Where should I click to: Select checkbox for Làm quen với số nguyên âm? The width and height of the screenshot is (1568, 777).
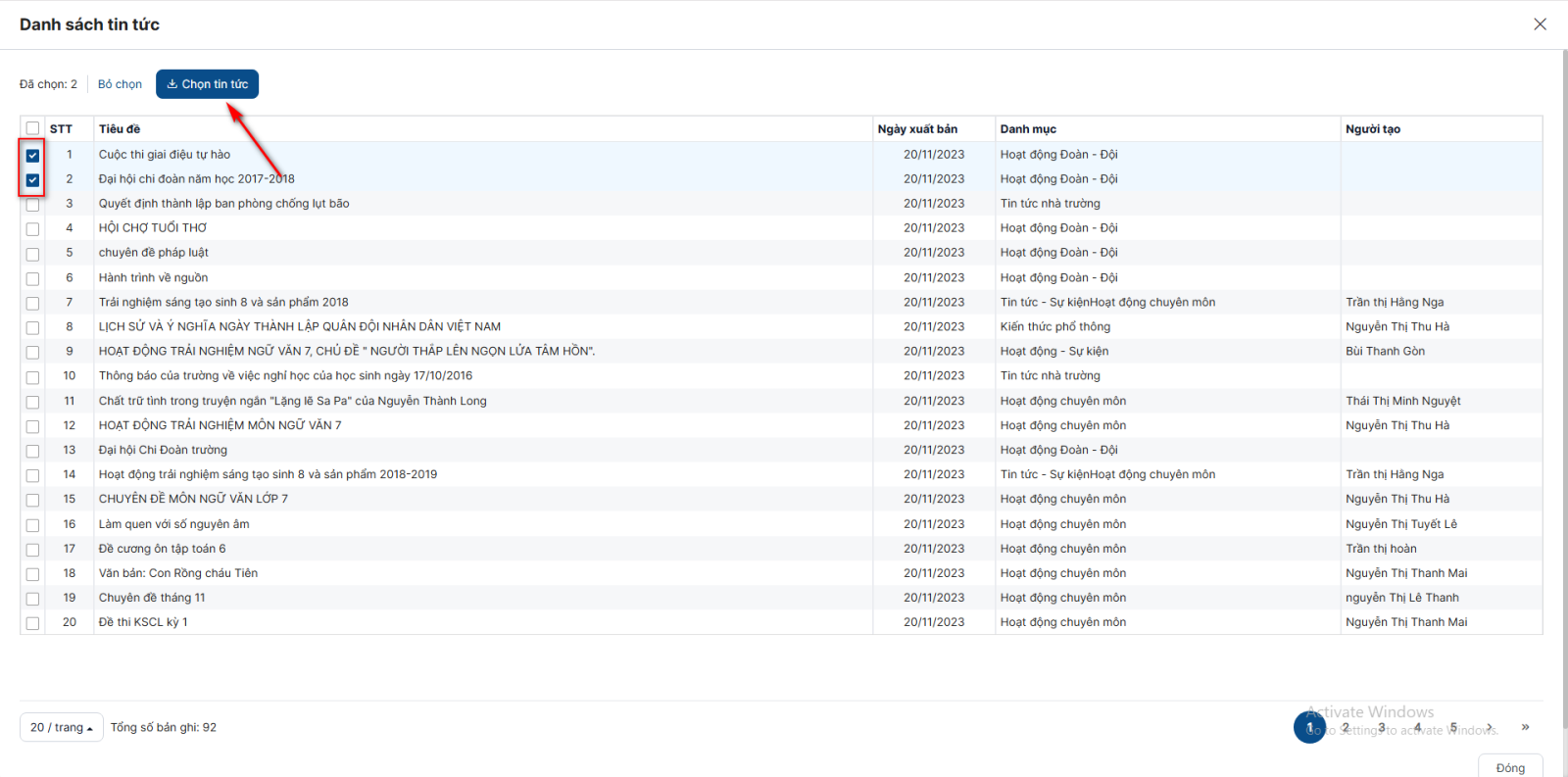point(32,525)
